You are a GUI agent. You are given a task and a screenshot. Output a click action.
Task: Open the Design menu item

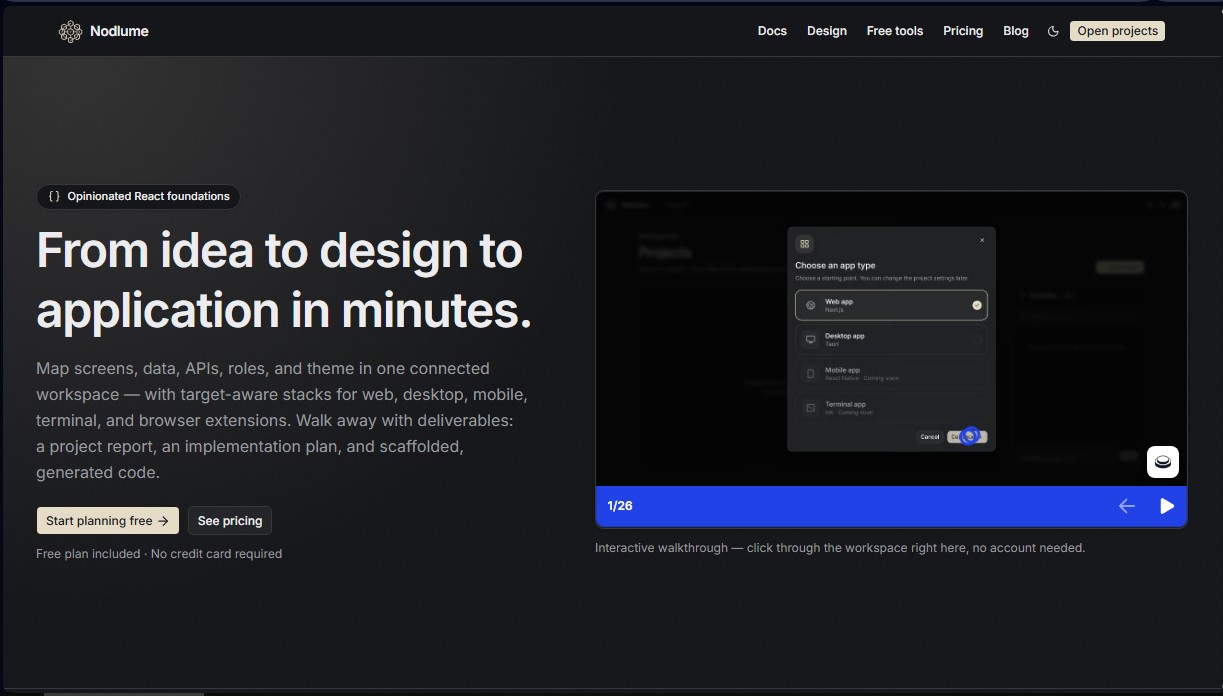coord(827,31)
